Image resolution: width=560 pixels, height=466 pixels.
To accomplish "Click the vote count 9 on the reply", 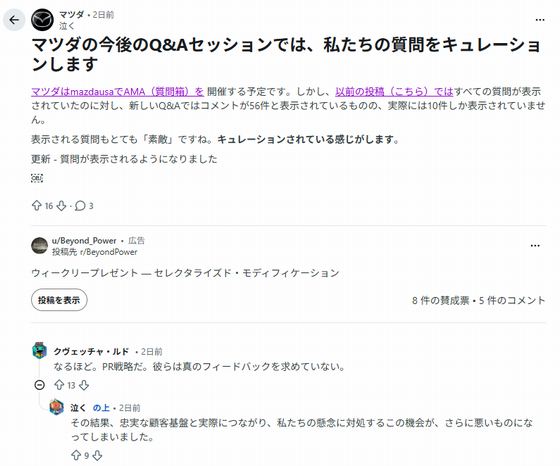I will tap(86, 456).
